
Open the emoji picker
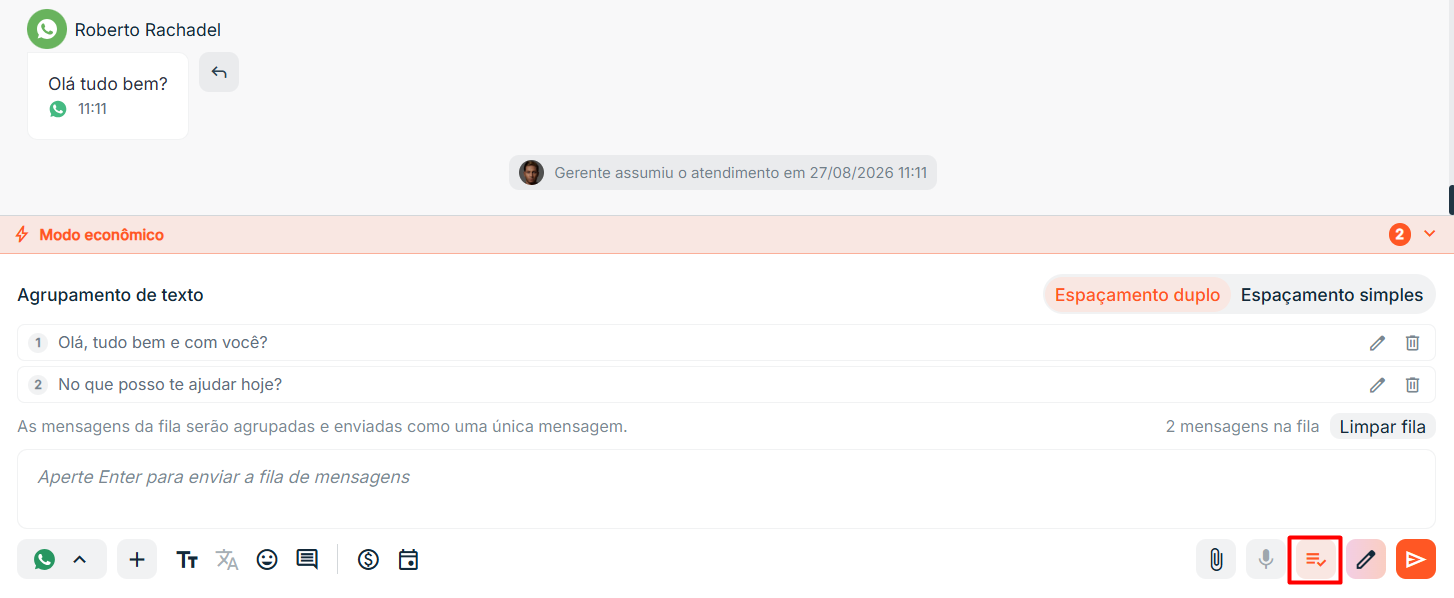click(267, 560)
